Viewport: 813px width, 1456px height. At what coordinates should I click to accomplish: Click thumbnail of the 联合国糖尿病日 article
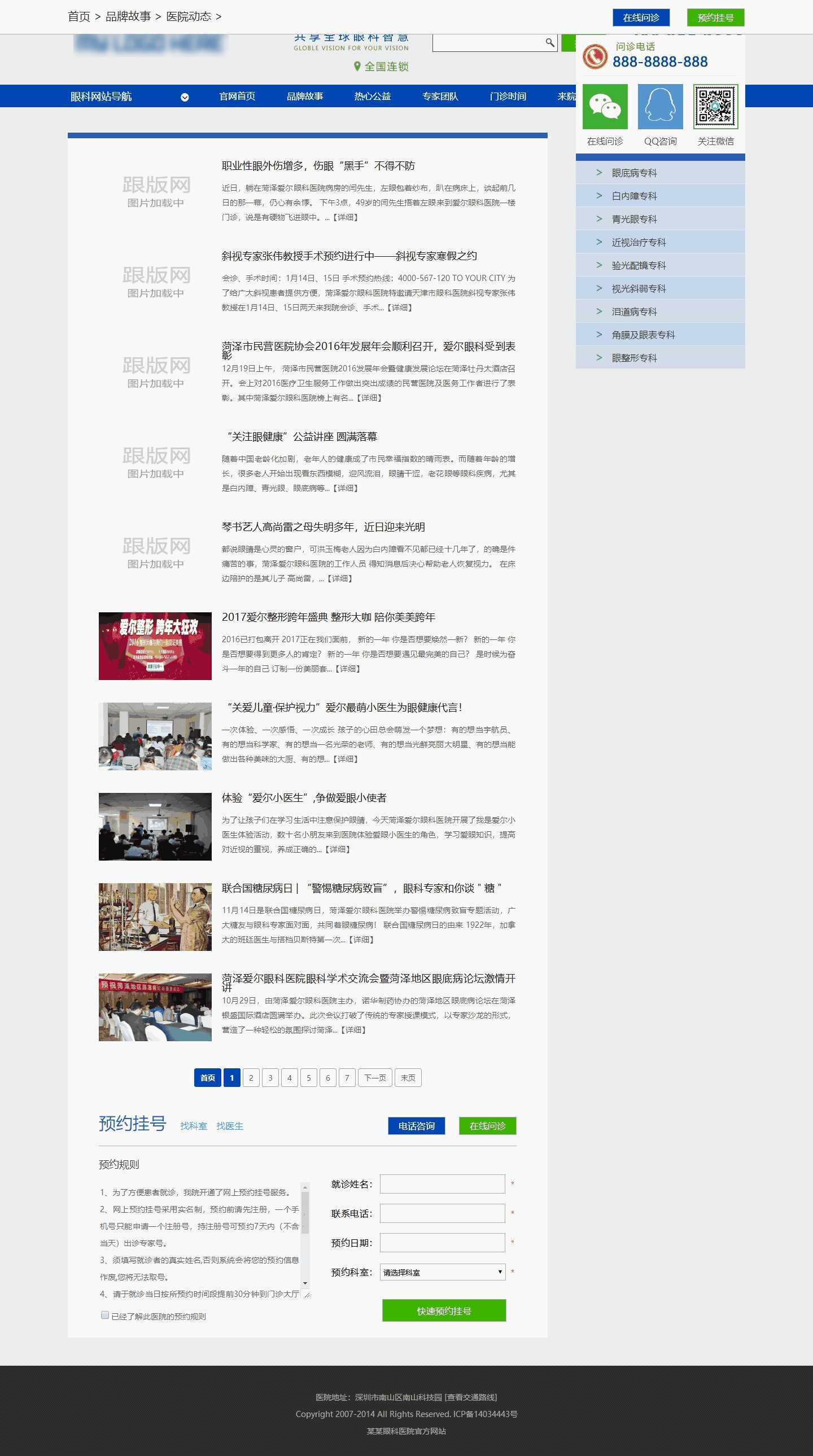(155, 917)
